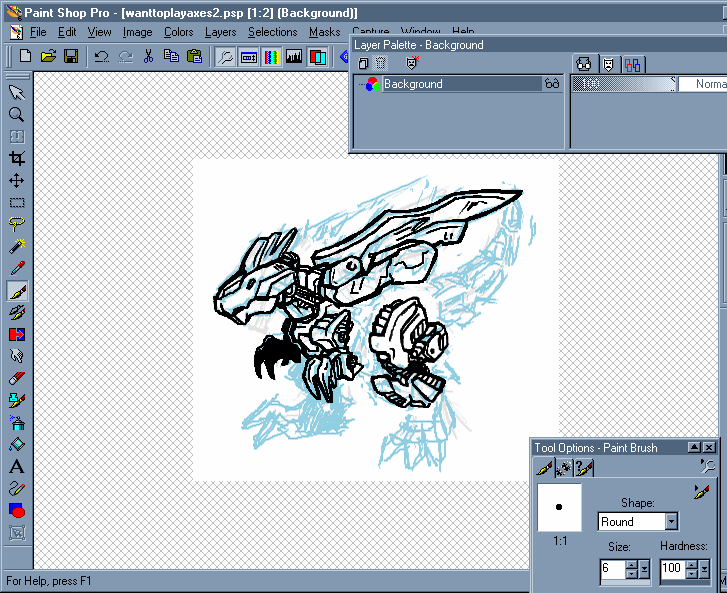Select the Airbrush spray can tool
Screen dimensions: 727x593
tap(17, 422)
